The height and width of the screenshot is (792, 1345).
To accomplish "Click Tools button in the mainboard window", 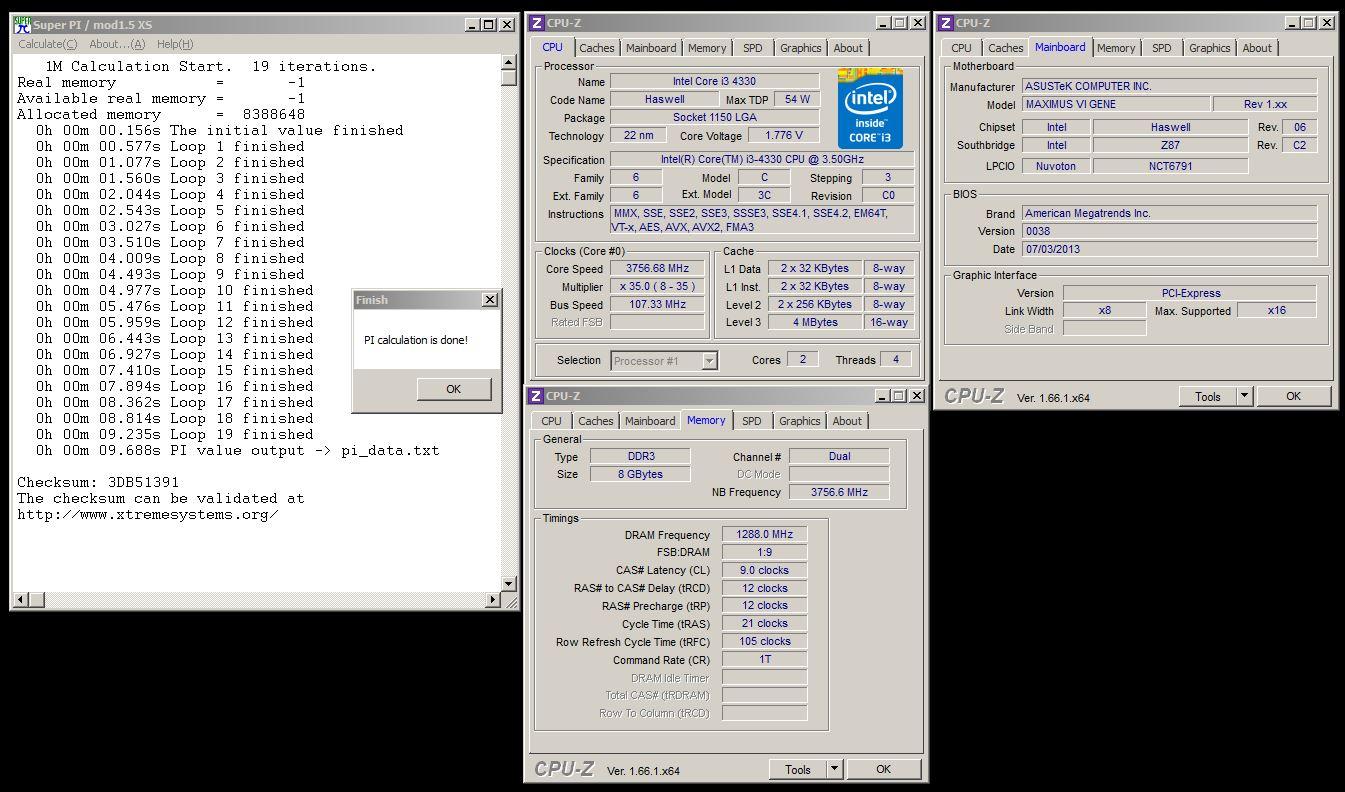I will [x=1208, y=396].
